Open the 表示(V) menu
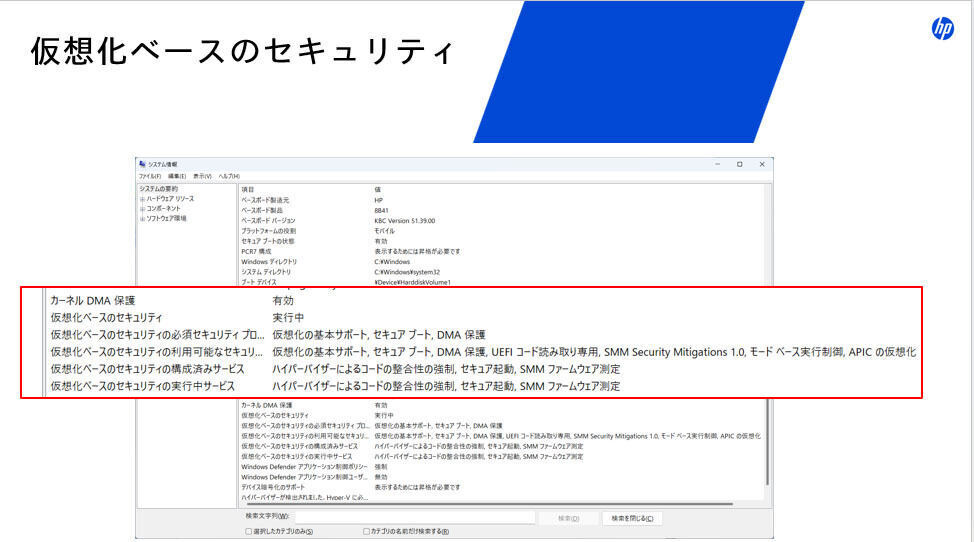Viewport: 974px width, 542px height. click(x=203, y=176)
